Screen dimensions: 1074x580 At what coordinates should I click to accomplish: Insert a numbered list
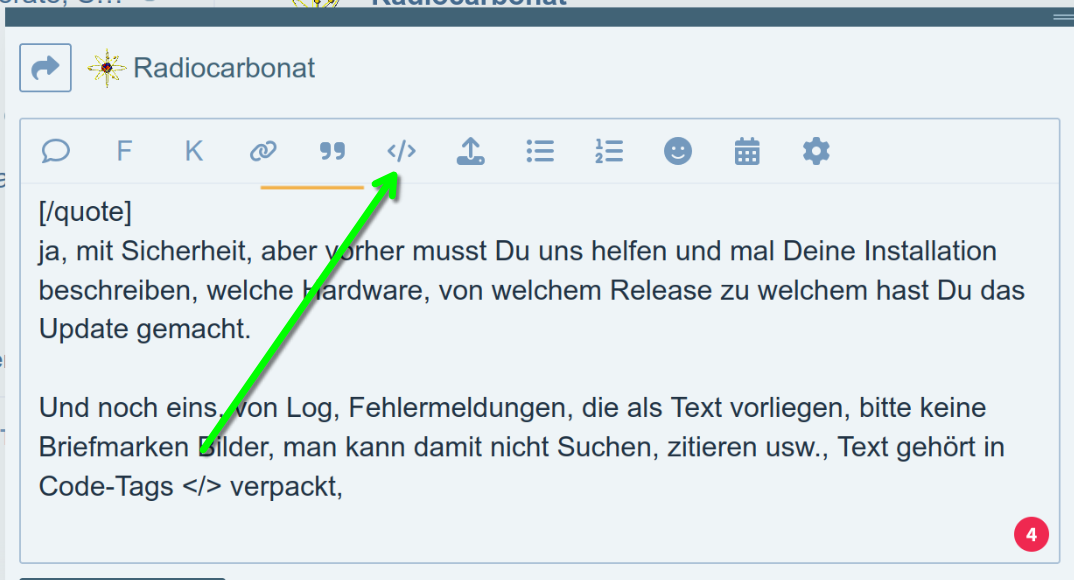click(609, 151)
